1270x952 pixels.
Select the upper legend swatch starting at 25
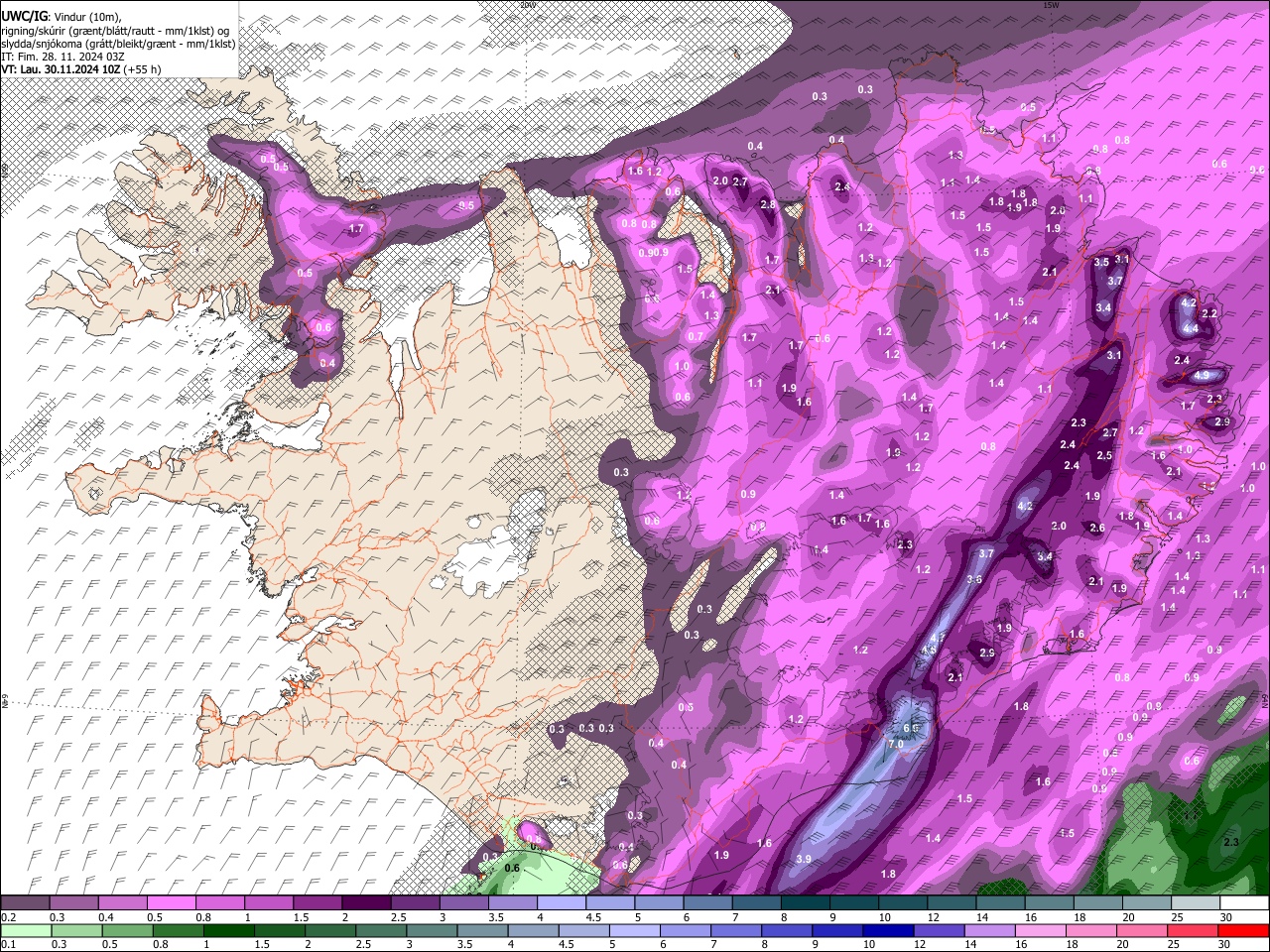1196,903
